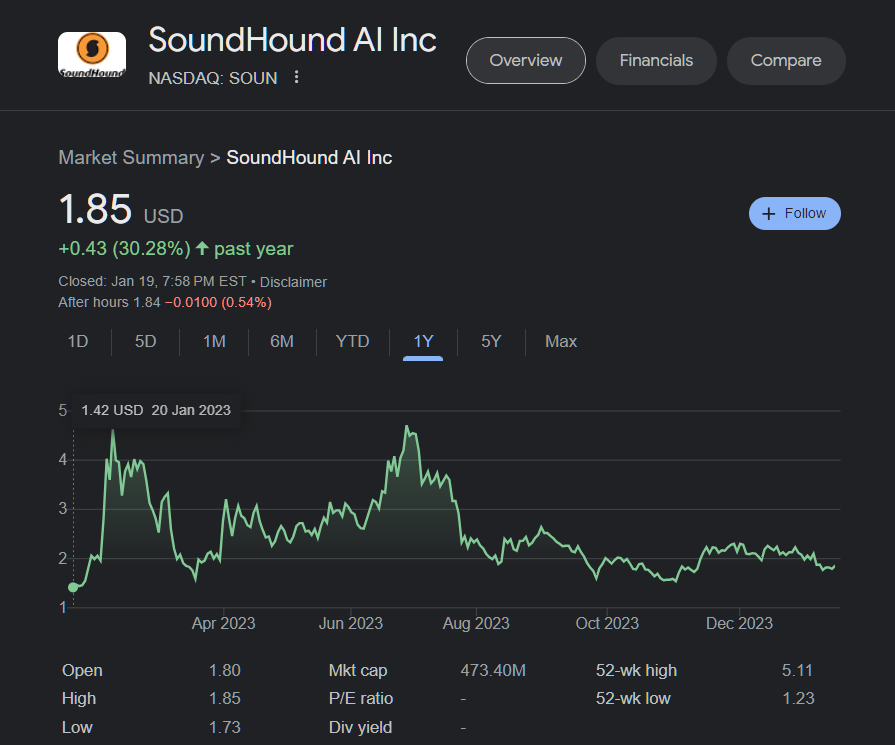Click the P/E ratio label
The image size is (895, 745).
pos(361,698)
